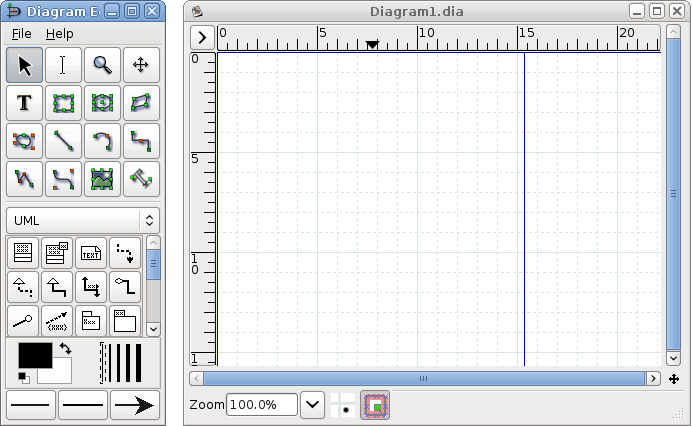Toggle snap-to-grid button
The width and height of the screenshot is (692, 426).
(x=342, y=404)
